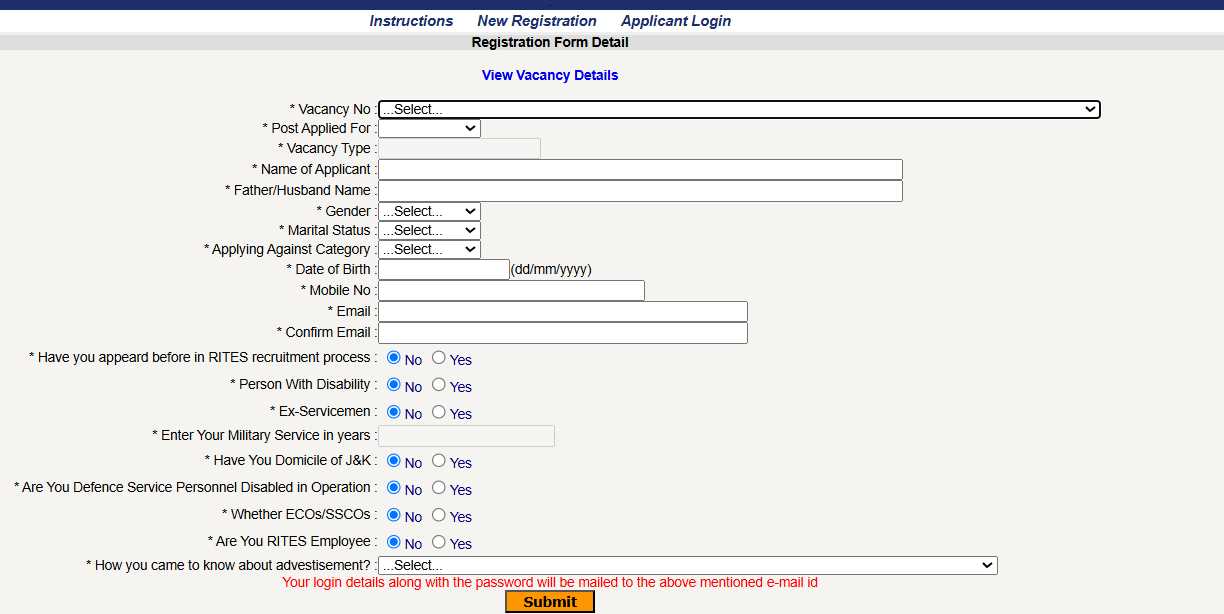Select No for Whether ECOs/SSCOs
The width and height of the screenshot is (1224, 614).
[x=394, y=515]
